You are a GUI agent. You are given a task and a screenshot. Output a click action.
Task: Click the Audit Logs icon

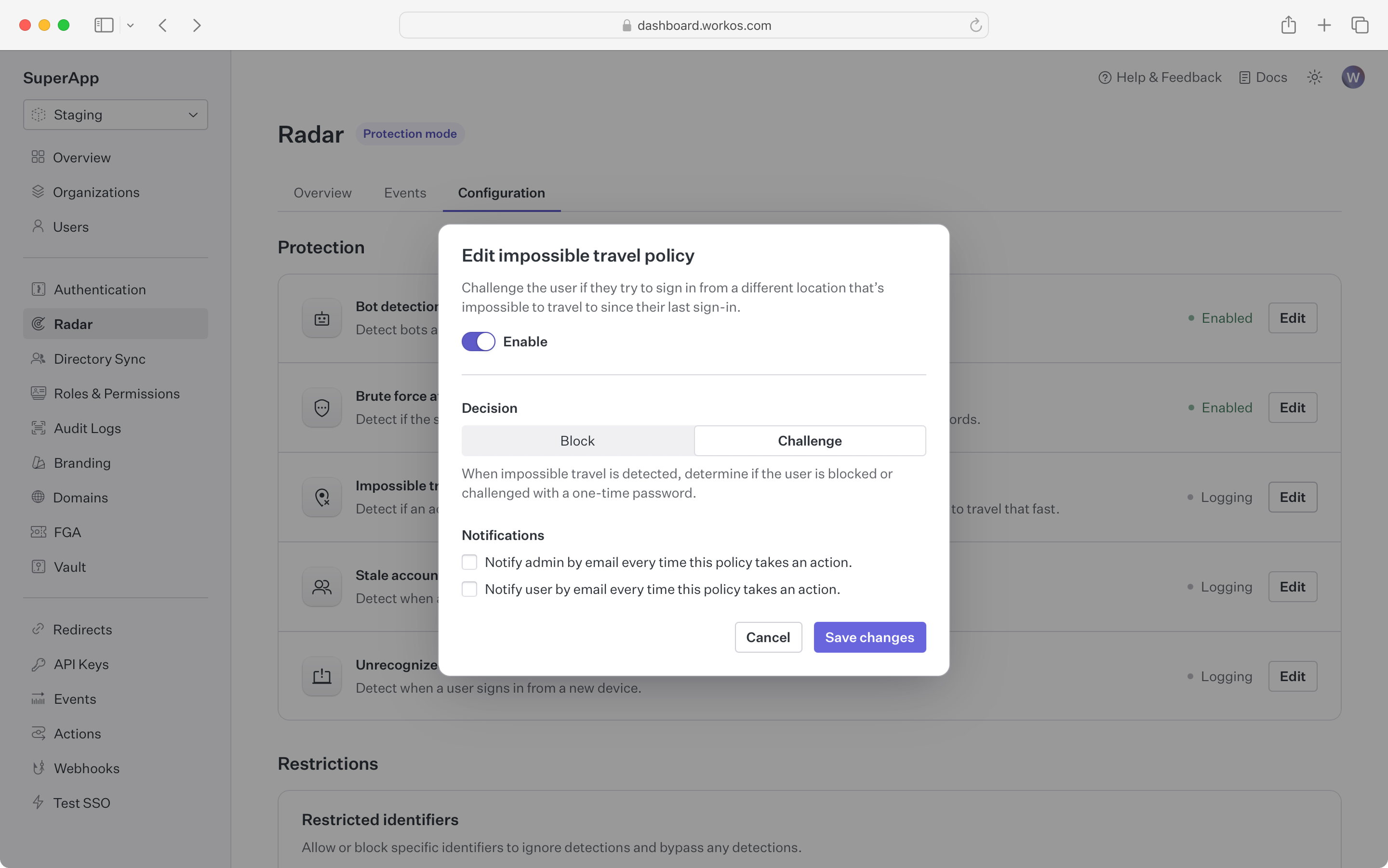(39, 428)
